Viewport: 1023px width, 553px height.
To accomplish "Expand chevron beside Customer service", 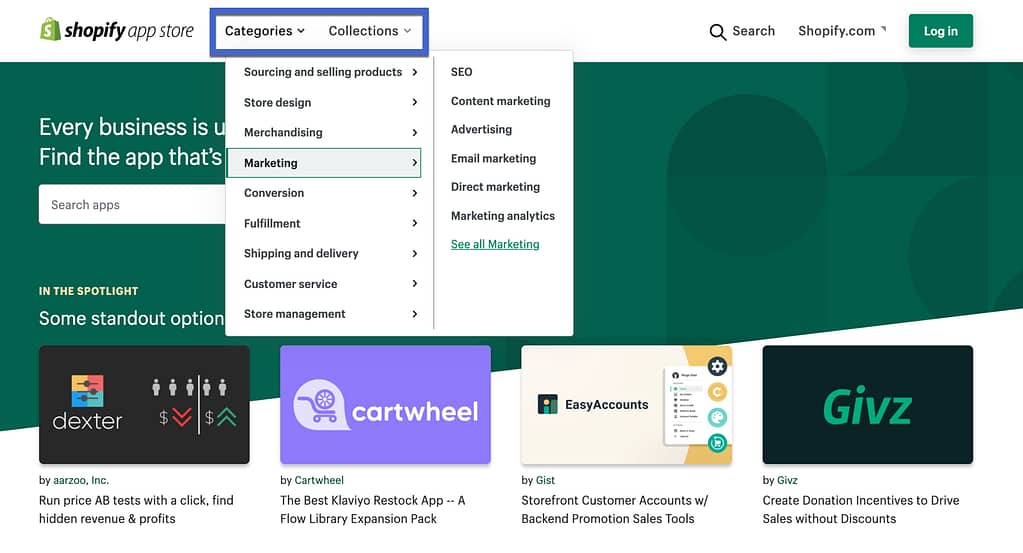I will click(x=414, y=284).
